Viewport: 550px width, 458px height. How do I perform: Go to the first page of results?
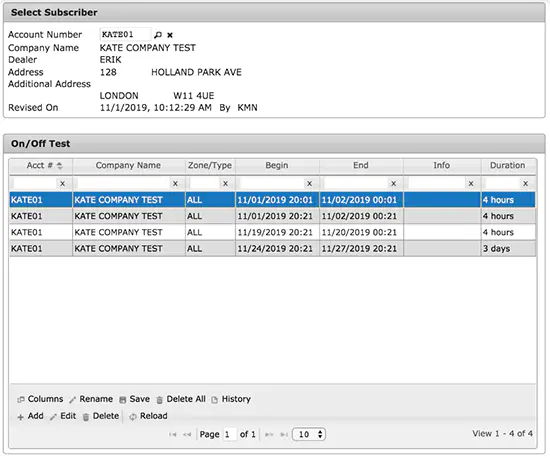click(172, 435)
